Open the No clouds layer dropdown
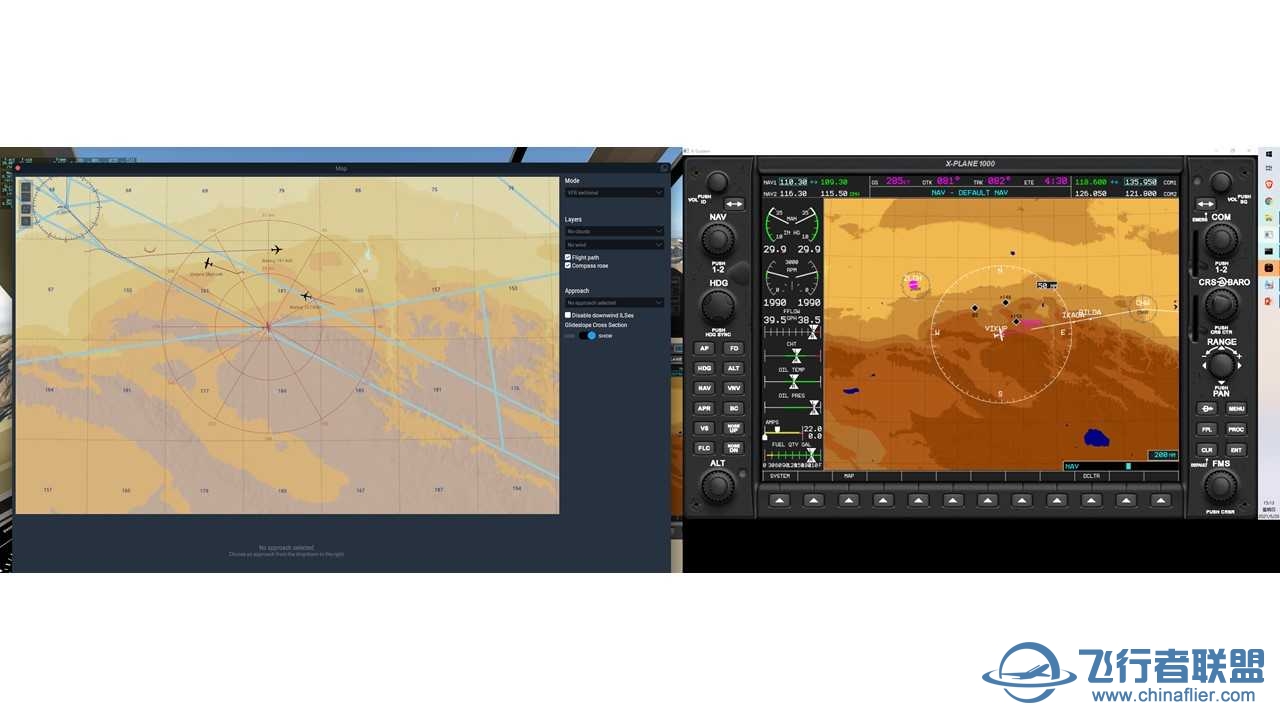Image resolution: width=1280 pixels, height=720 pixels. click(x=614, y=231)
